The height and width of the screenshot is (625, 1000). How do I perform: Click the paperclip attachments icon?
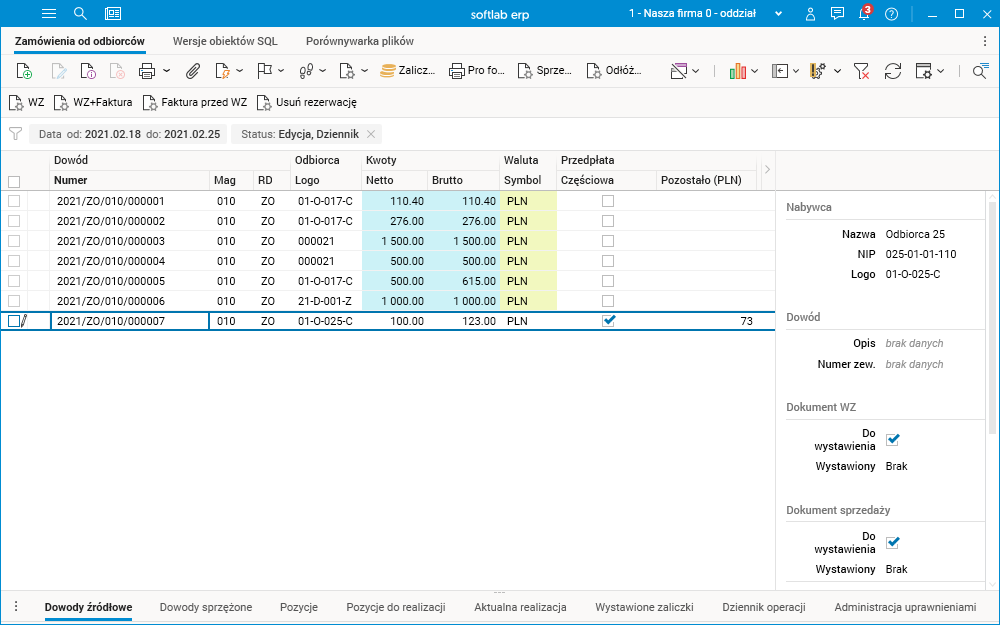pyautogui.click(x=193, y=71)
